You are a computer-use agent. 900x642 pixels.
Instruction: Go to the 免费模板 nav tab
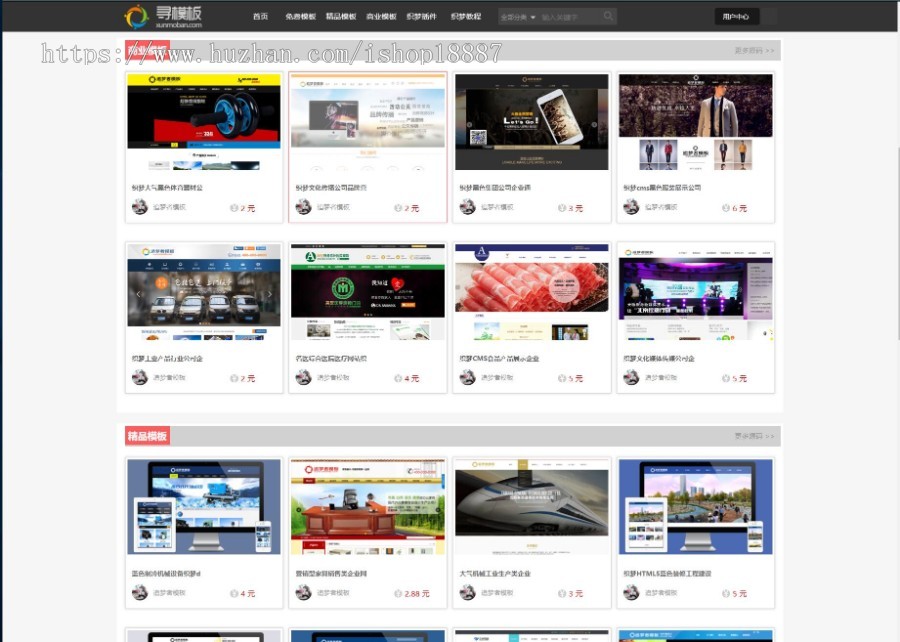click(x=300, y=17)
